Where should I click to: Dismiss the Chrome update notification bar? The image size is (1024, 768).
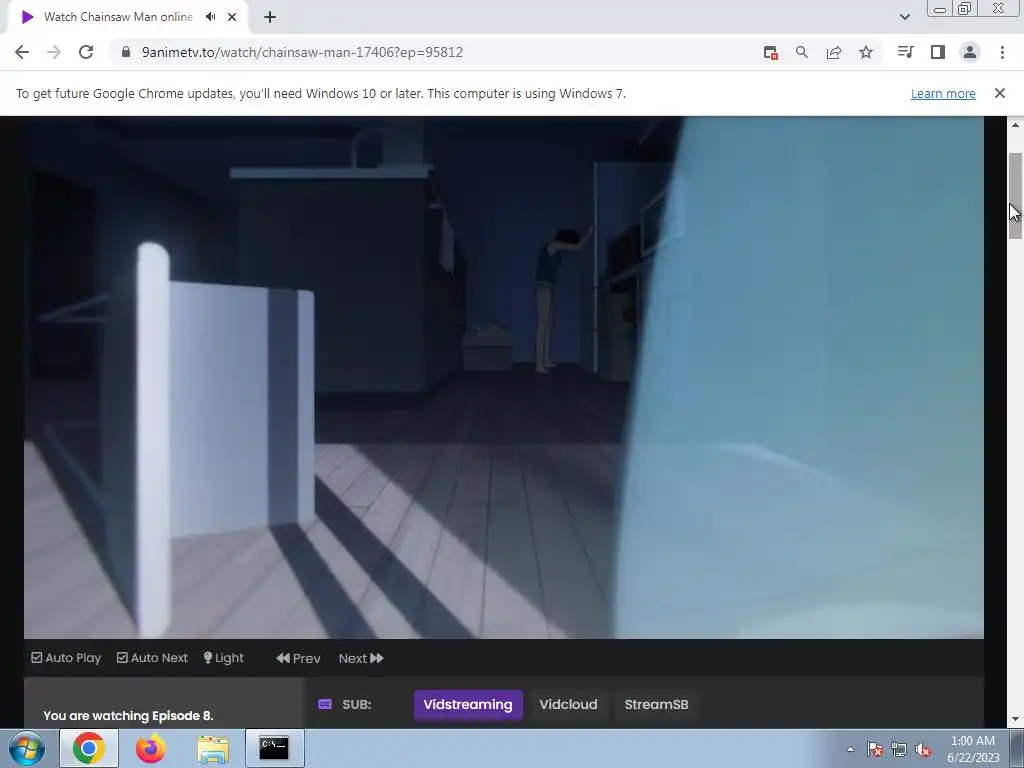click(x=999, y=93)
